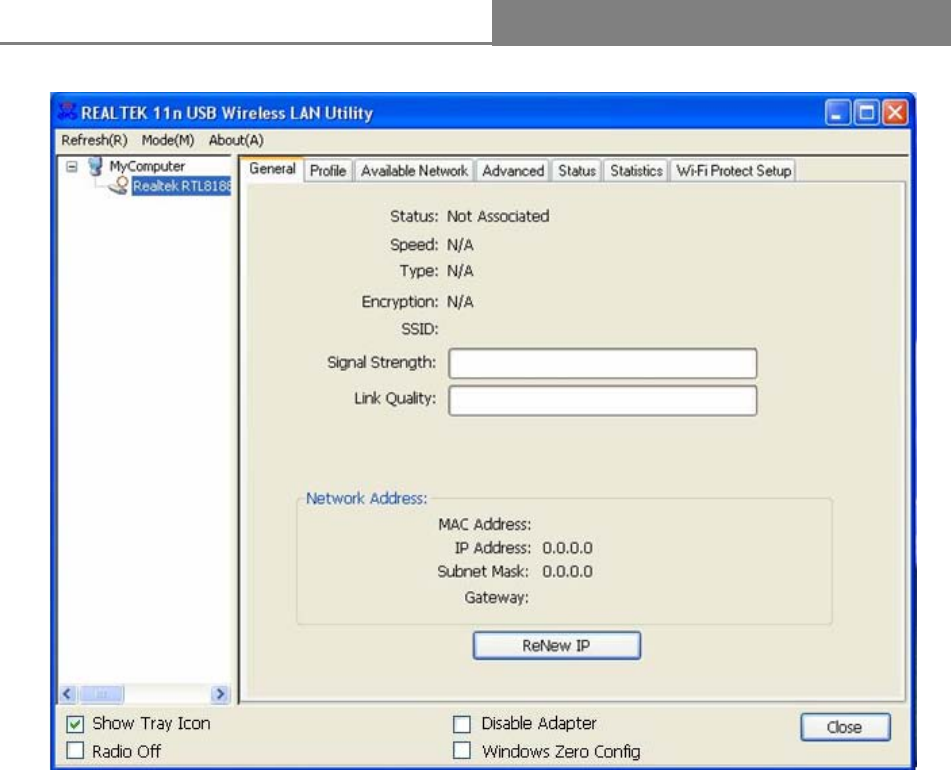Select the Realtek RTL8188 adapter icon

(x=119, y=186)
